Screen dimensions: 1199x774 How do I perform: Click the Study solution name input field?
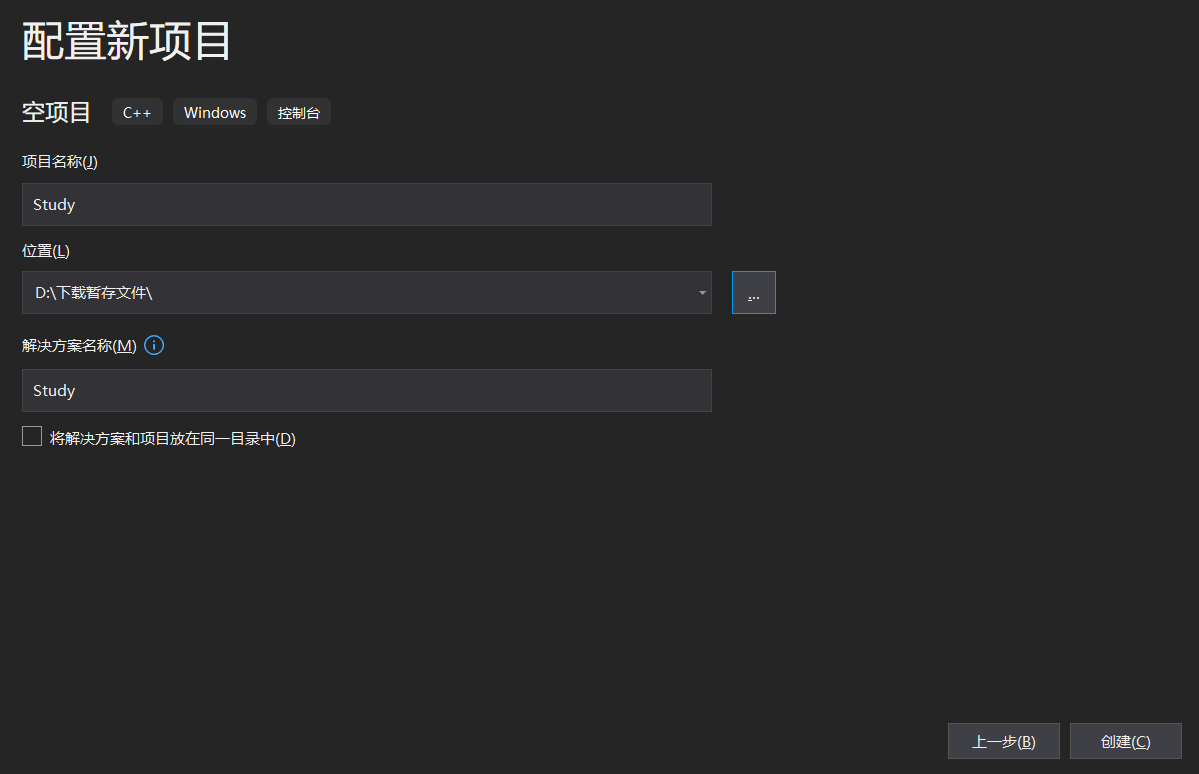[x=366, y=390]
